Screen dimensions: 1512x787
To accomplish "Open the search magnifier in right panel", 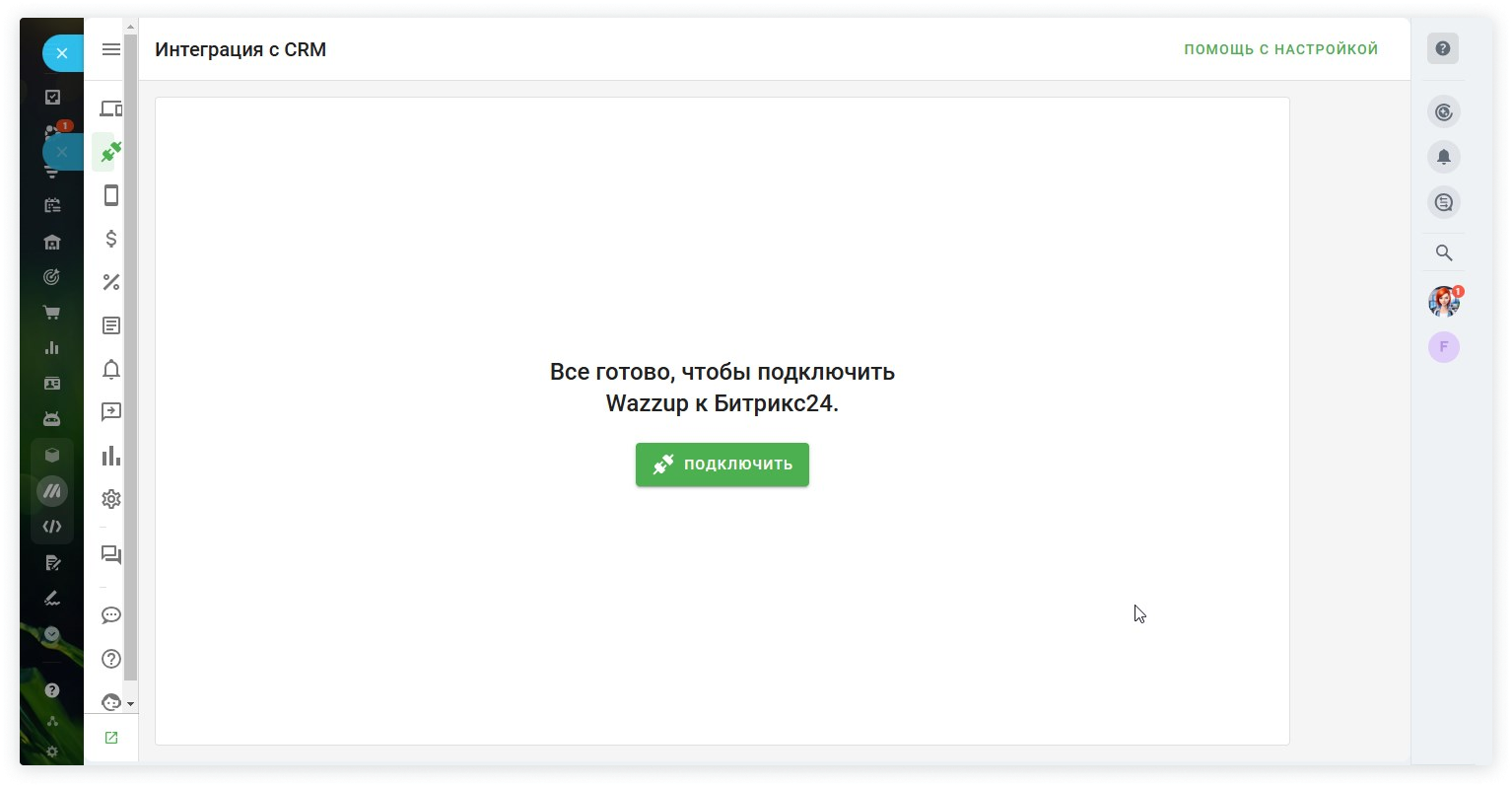I will [1444, 252].
